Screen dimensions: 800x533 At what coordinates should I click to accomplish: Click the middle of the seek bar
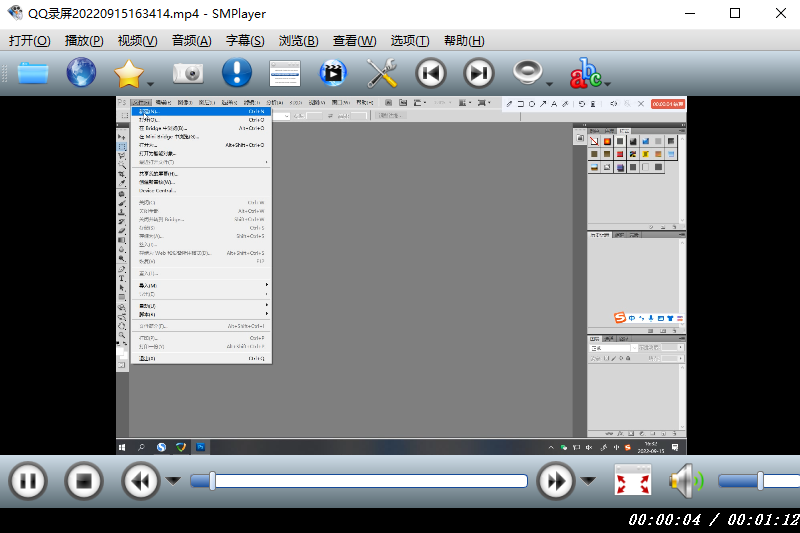(360, 481)
